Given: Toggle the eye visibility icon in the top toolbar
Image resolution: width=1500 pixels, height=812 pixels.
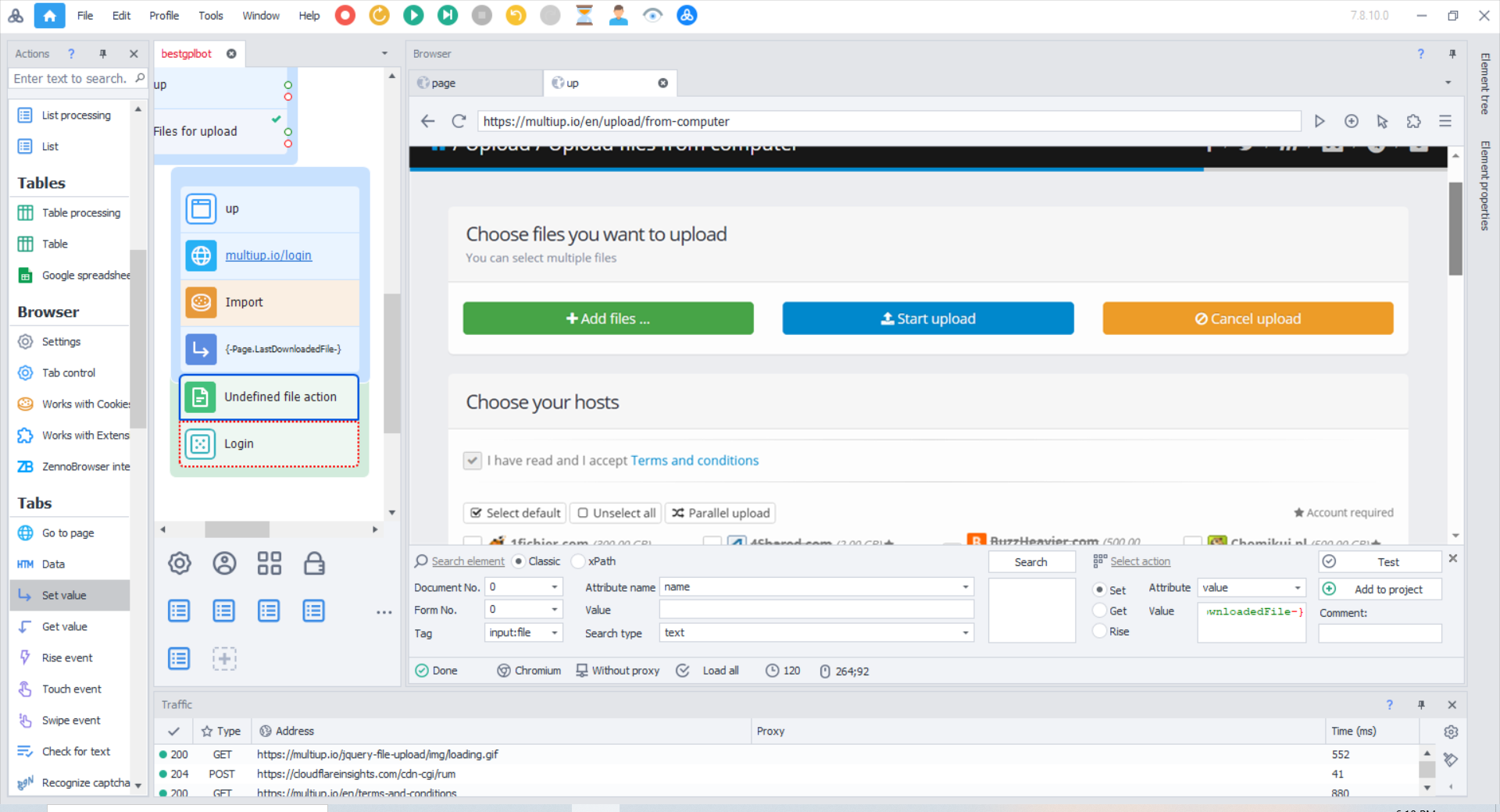Looking at the screenshot, I should pyautogui.click(x=652, y=16).
